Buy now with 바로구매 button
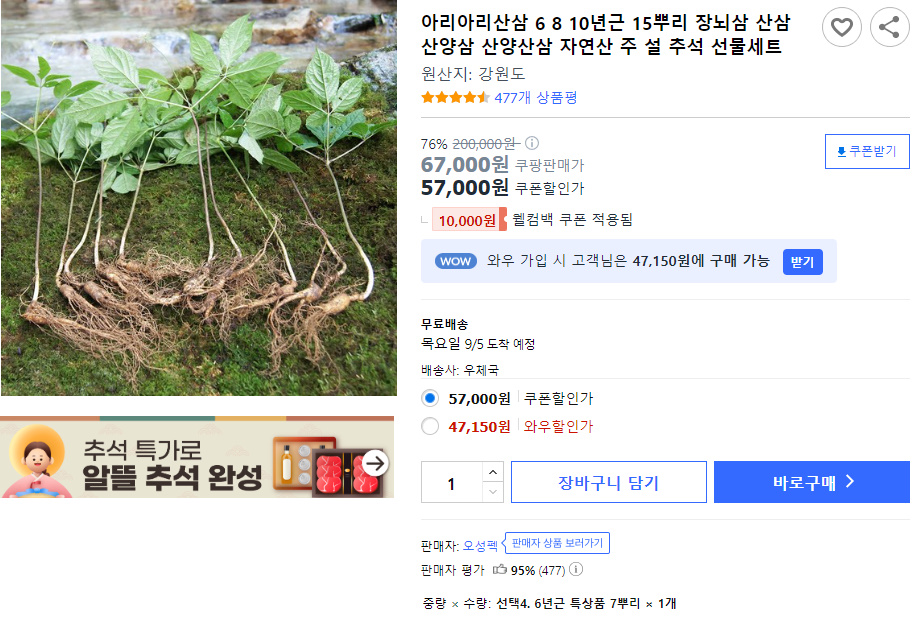Image resolution: width=912 pixels, height=625 pixels. point(811,482)
